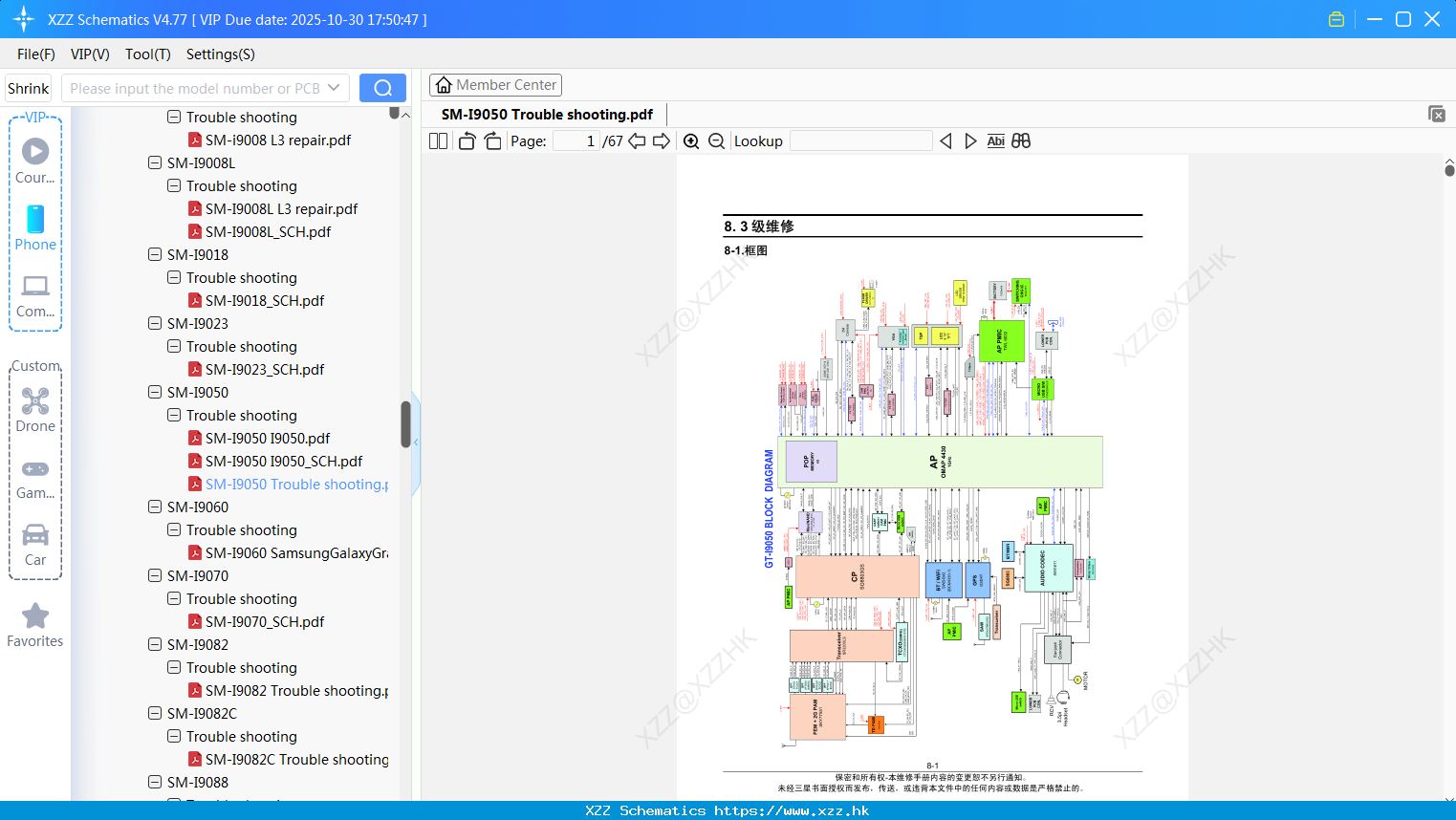Select SM-I9050 Trouble shooting.pdf tab
The width and height of the screenshot is (1456, 820).
(547, 114)
